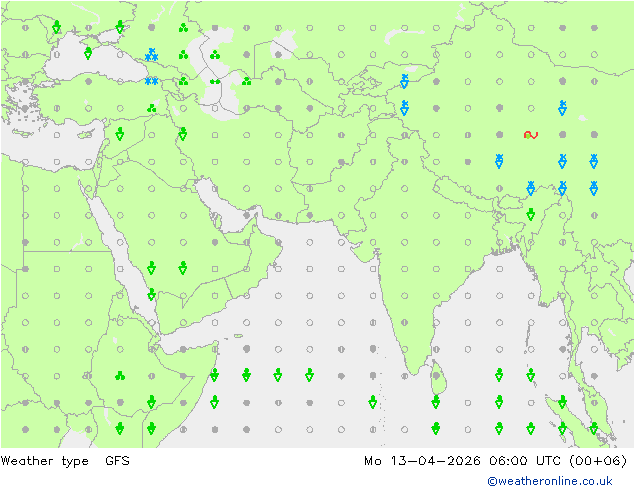Select the "GFS" model label

117,461
